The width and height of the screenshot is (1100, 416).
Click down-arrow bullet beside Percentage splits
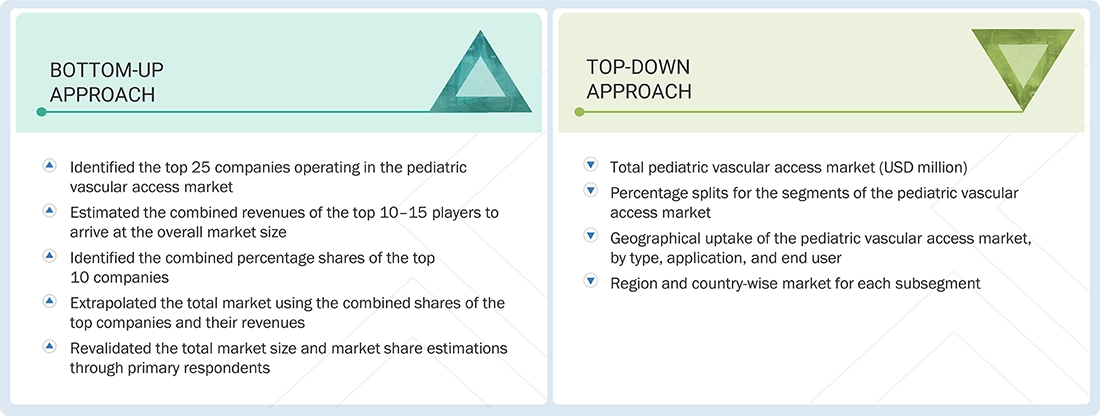[x=589, y=192]
